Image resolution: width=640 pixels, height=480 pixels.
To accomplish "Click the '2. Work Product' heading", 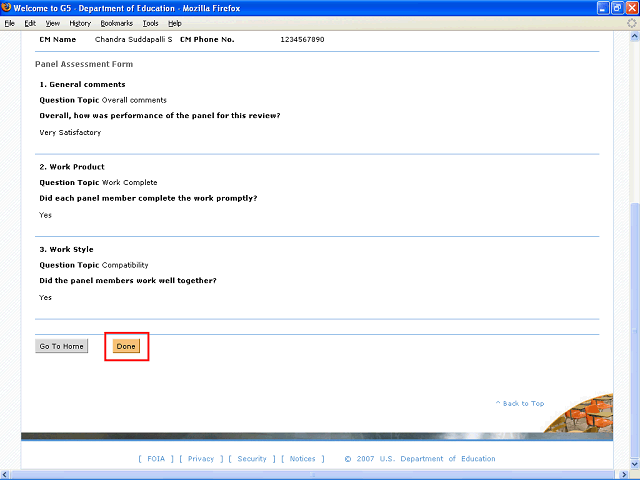I will tap(72, 167).
